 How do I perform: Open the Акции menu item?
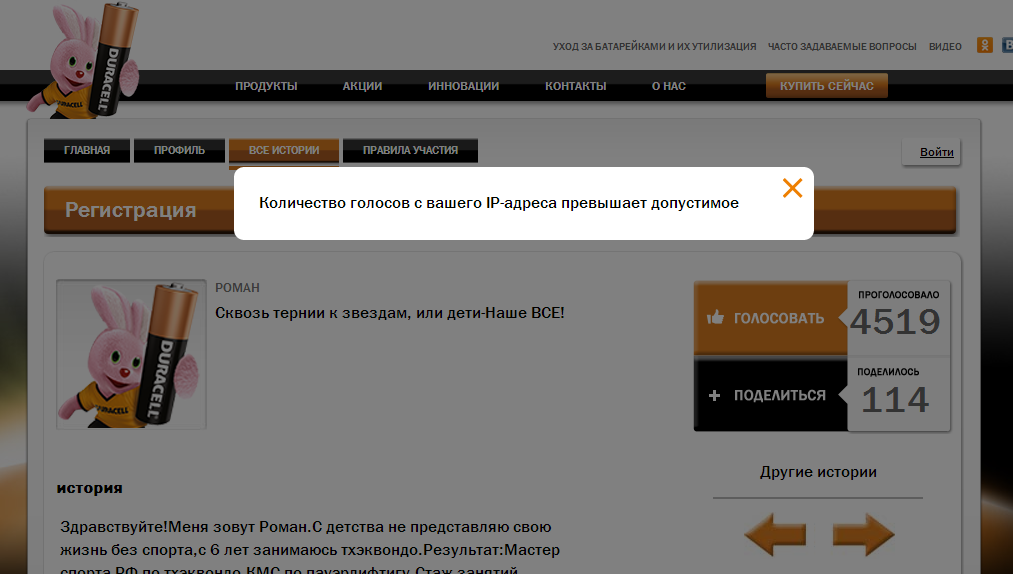(362, 86)
